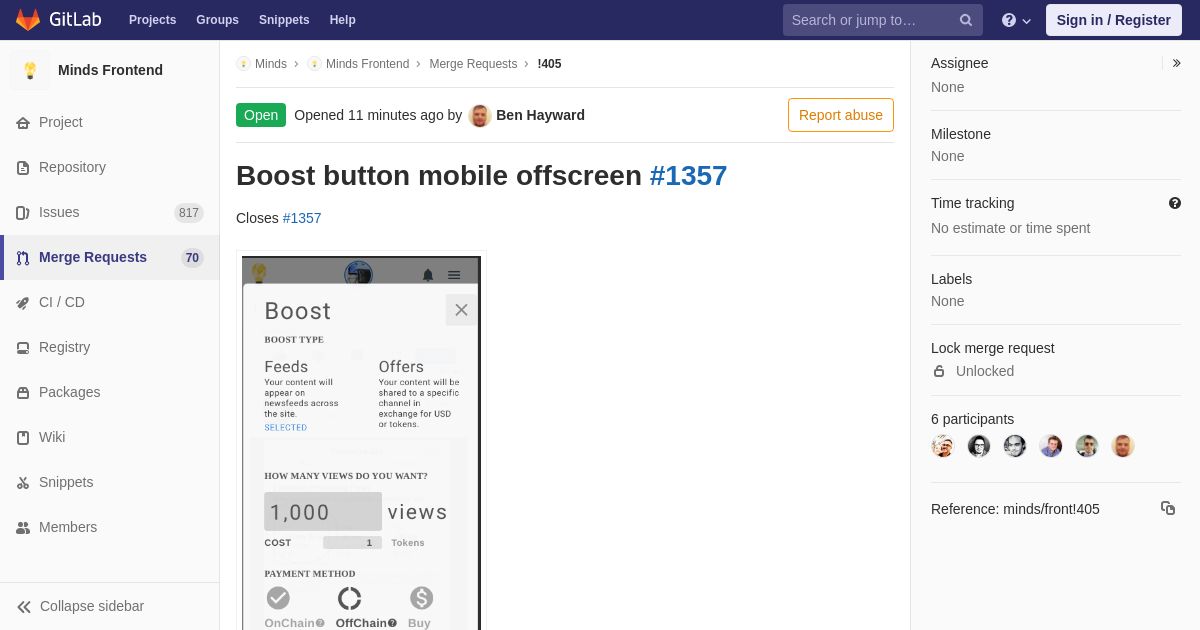Open Minds Frontend sidebar title
Screen dimensions: 1200x630
[x=110, y=70]
